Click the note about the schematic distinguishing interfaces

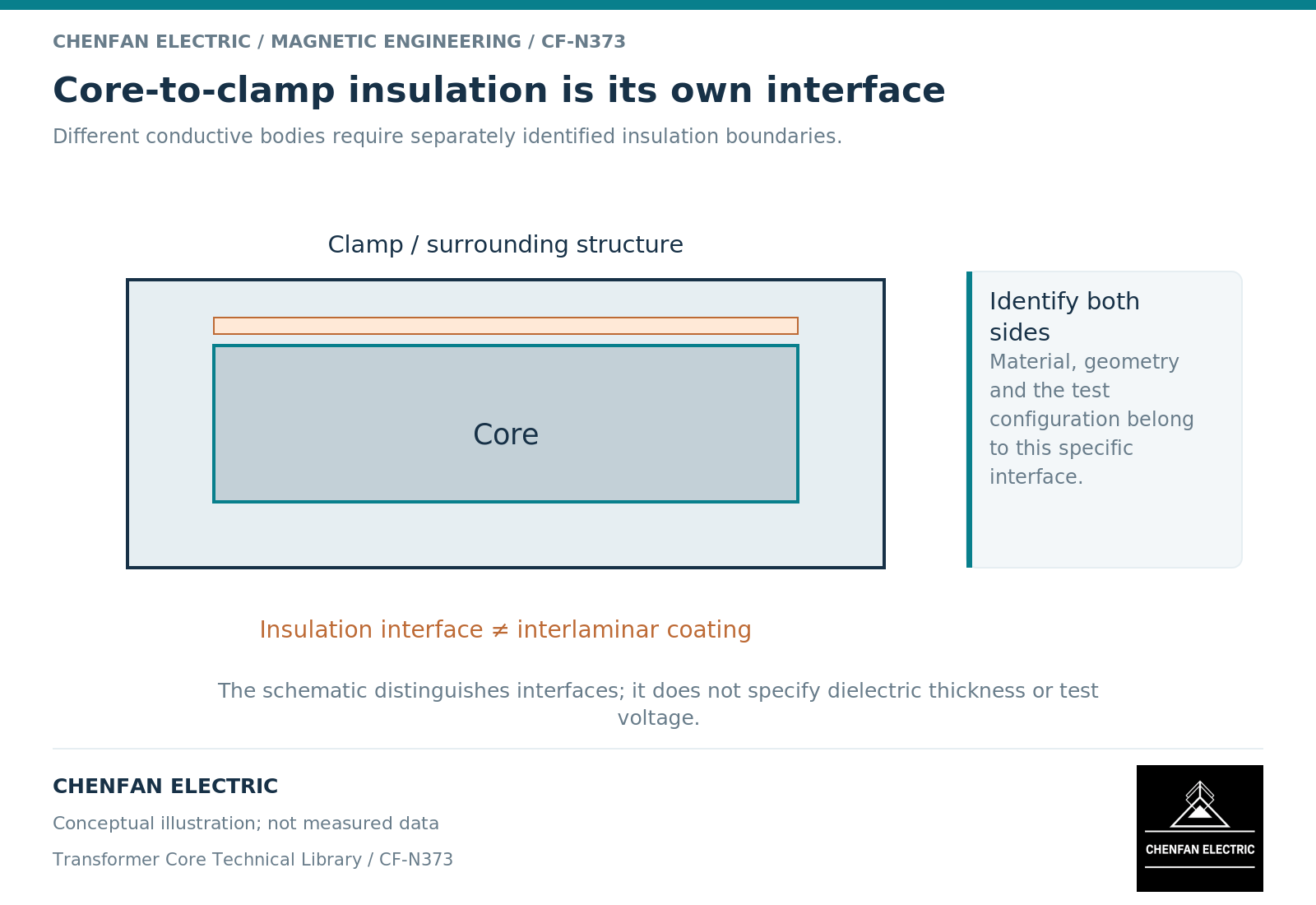(x=658, y=704)
